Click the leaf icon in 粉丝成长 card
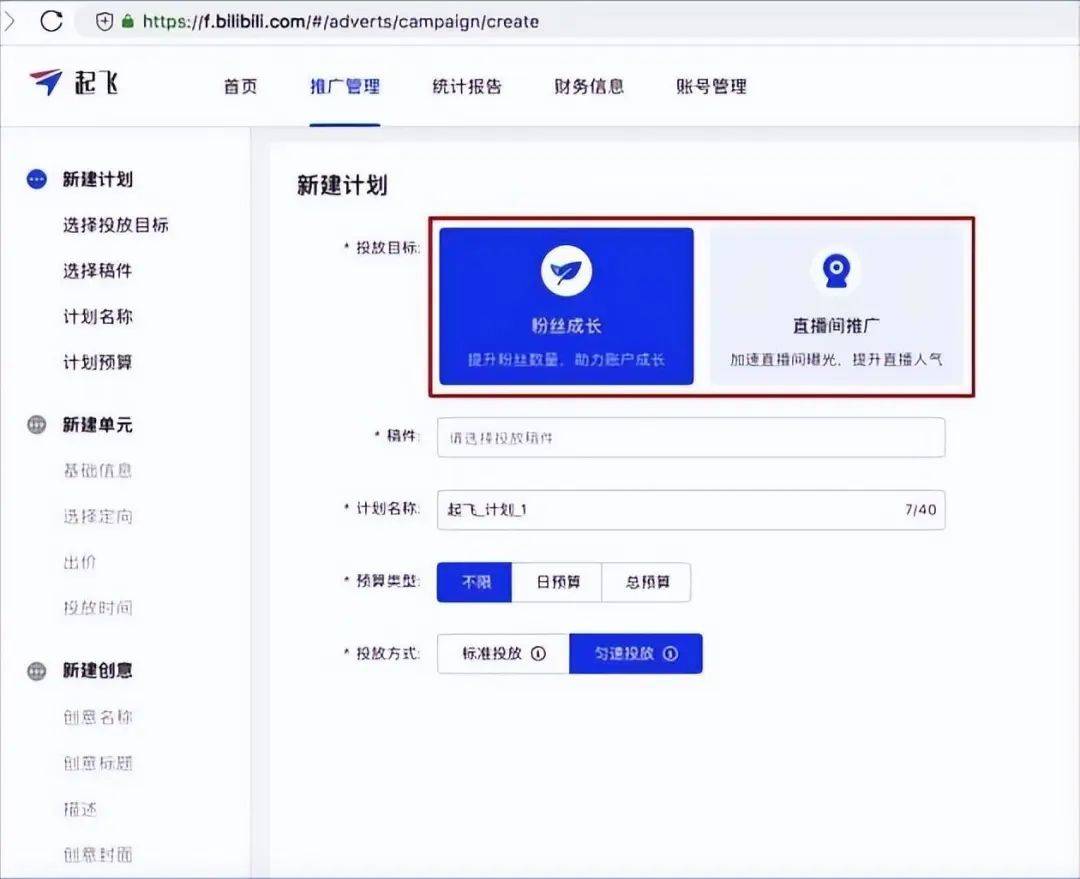 pos(566,270)
